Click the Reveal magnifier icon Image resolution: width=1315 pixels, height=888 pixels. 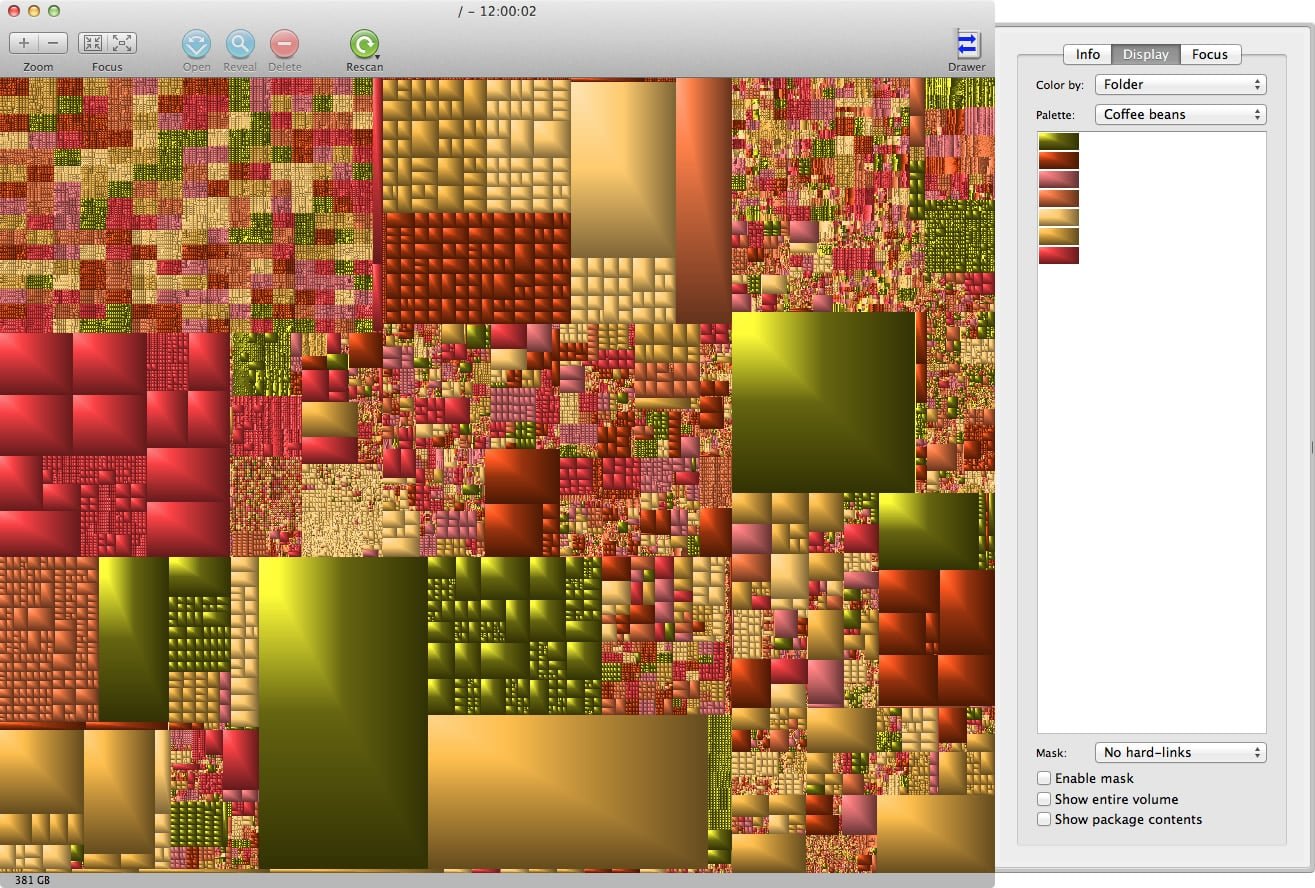click(x=240, y=44)
